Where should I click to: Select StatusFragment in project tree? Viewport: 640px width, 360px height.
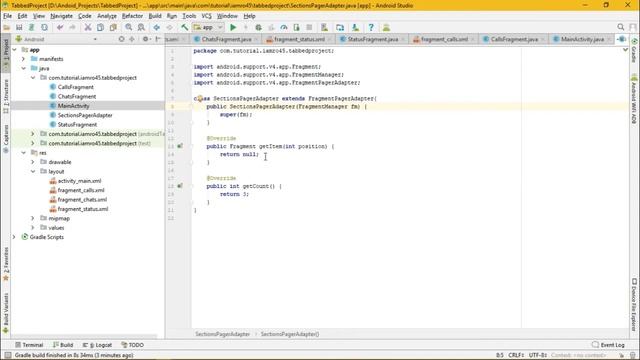coord(77,124)
